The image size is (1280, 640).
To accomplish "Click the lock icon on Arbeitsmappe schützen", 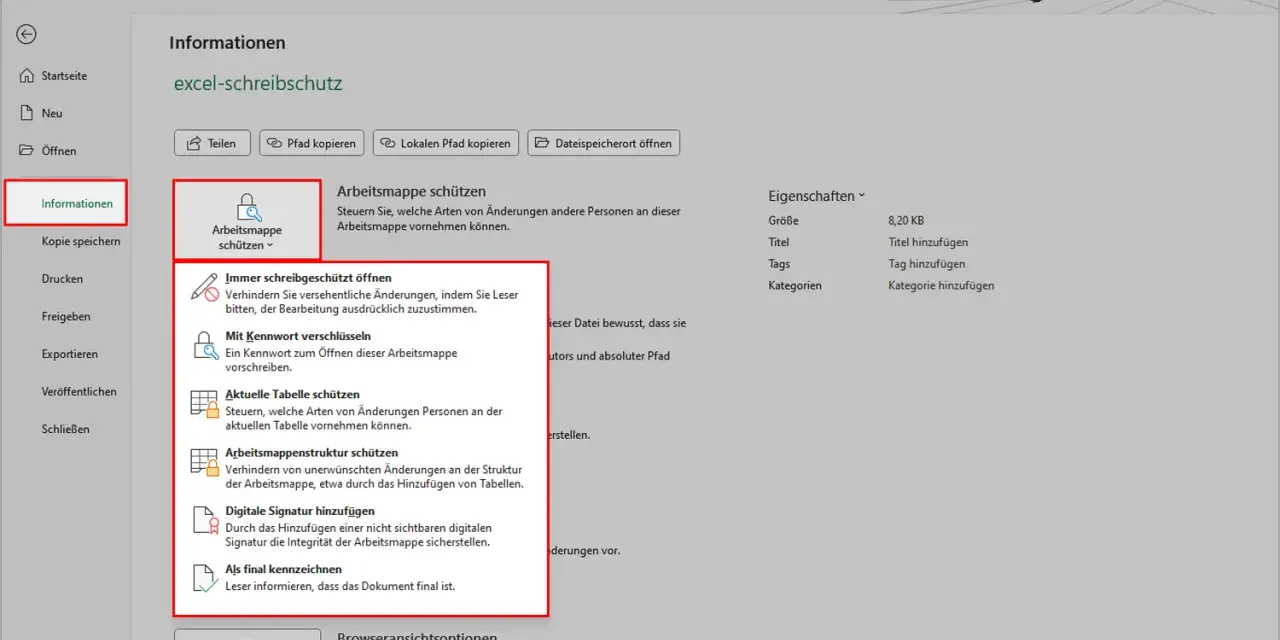I will click(247, 207).
